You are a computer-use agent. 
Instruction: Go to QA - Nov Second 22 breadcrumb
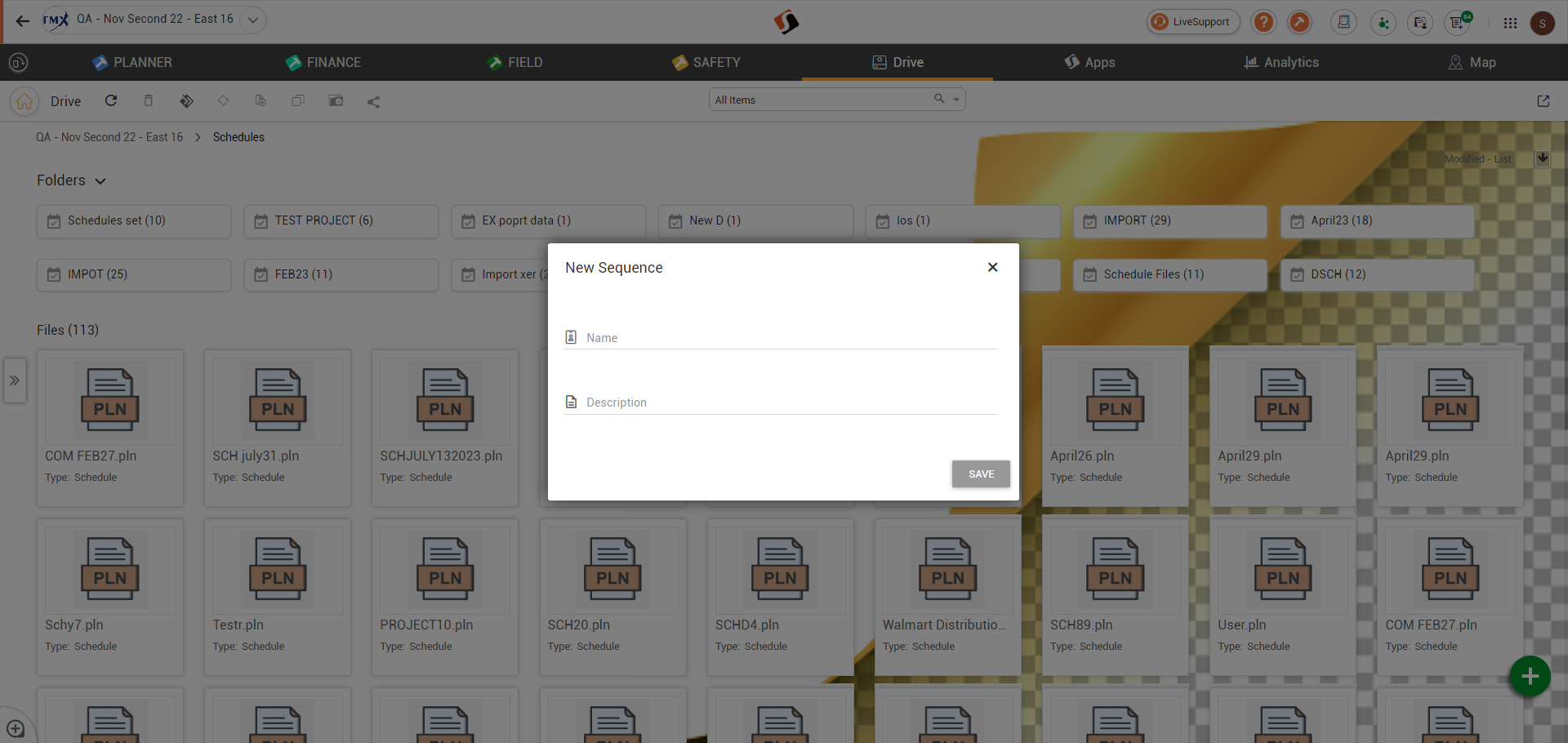pos(109,137)
